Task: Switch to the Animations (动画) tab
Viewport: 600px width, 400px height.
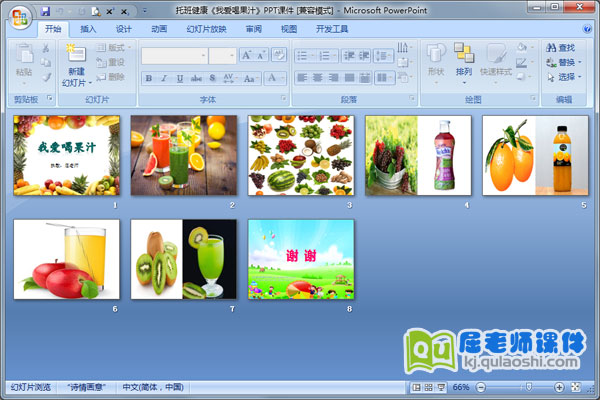Action: pos(159,29)
